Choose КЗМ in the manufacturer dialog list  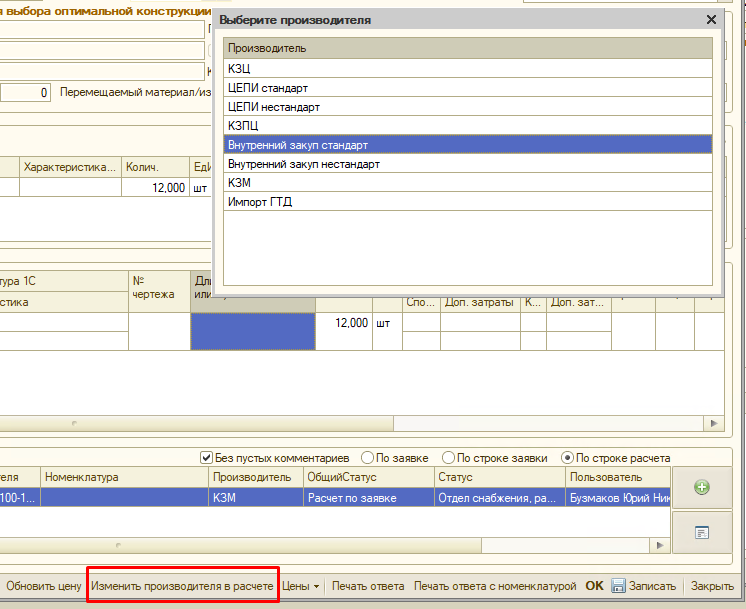[468, 183]
